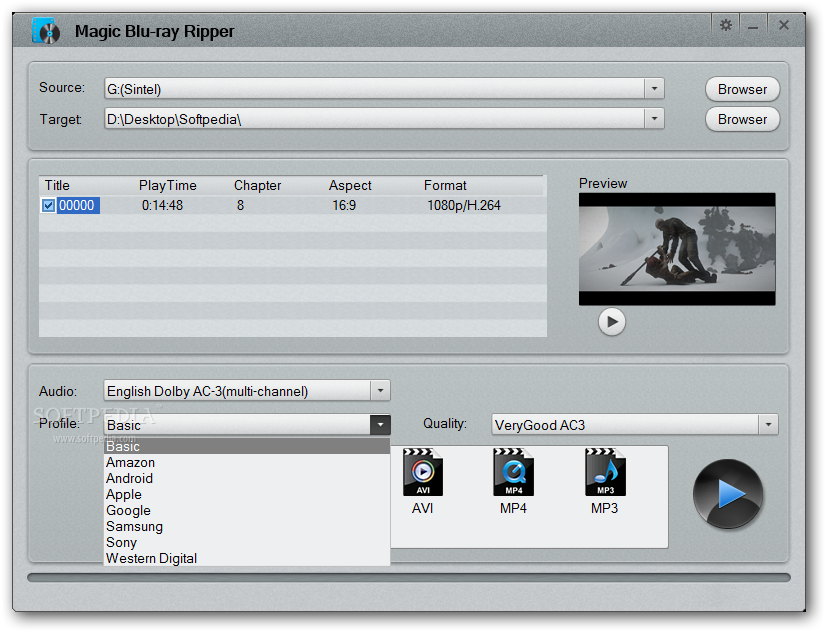826x632 pixels.
Task: Choose Western Digital in the profile list
Action: [247, 558]
